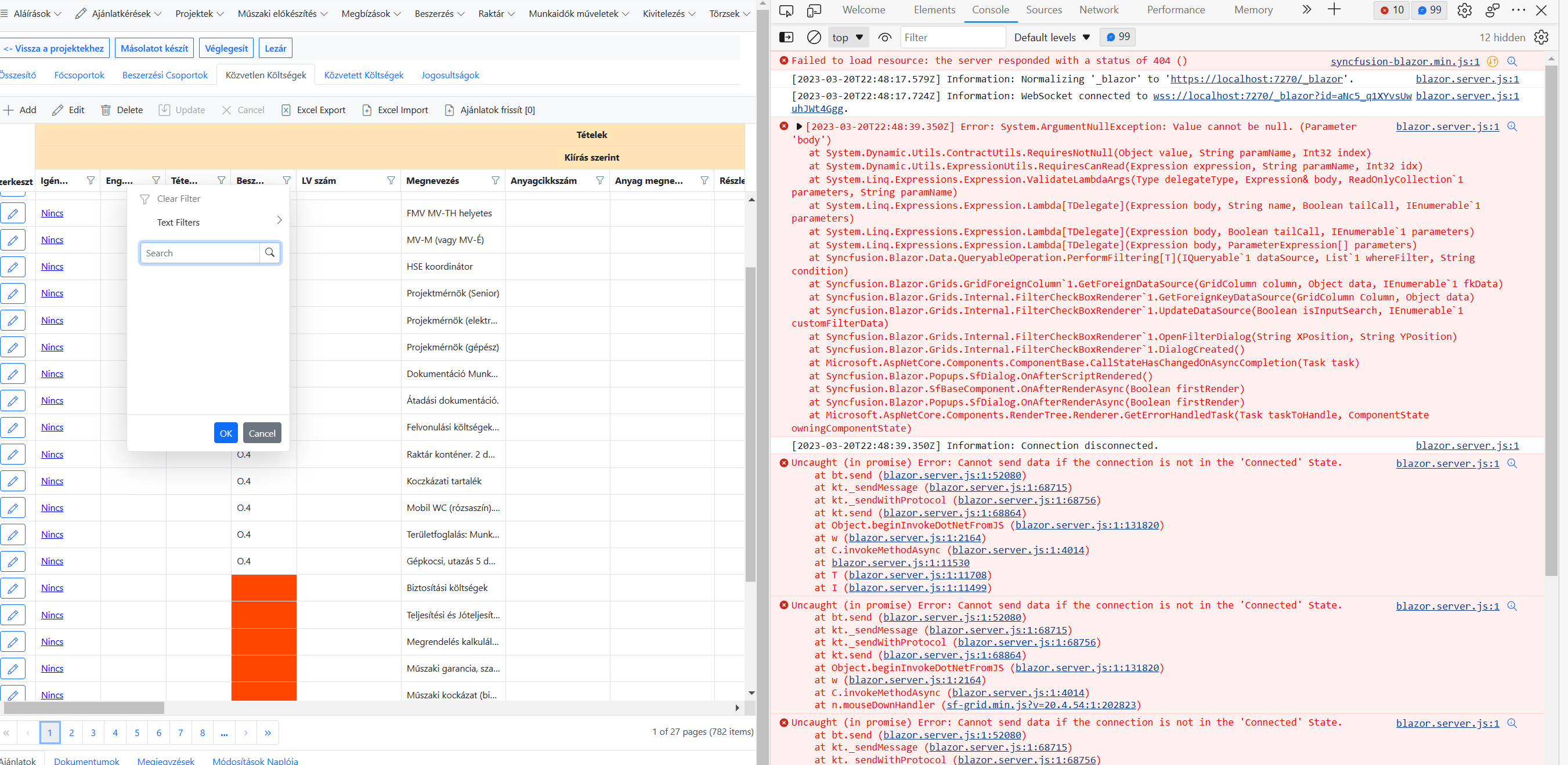This screenshot has width=1568, height=765.
Task: Click the live expression eye icon
Action: [x=884, y=38]
